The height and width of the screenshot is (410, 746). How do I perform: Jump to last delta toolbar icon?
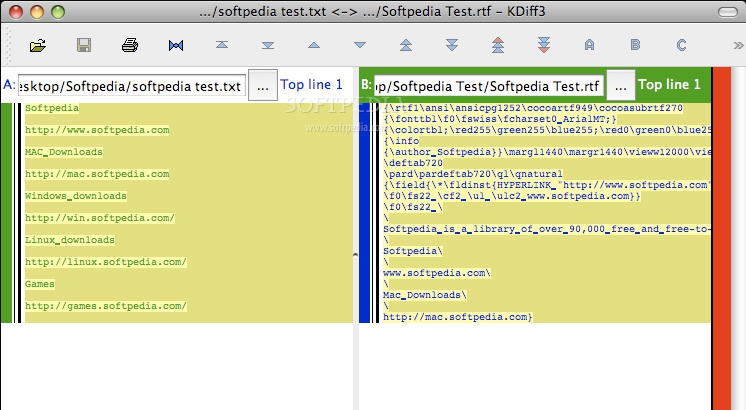click(268, 45)
